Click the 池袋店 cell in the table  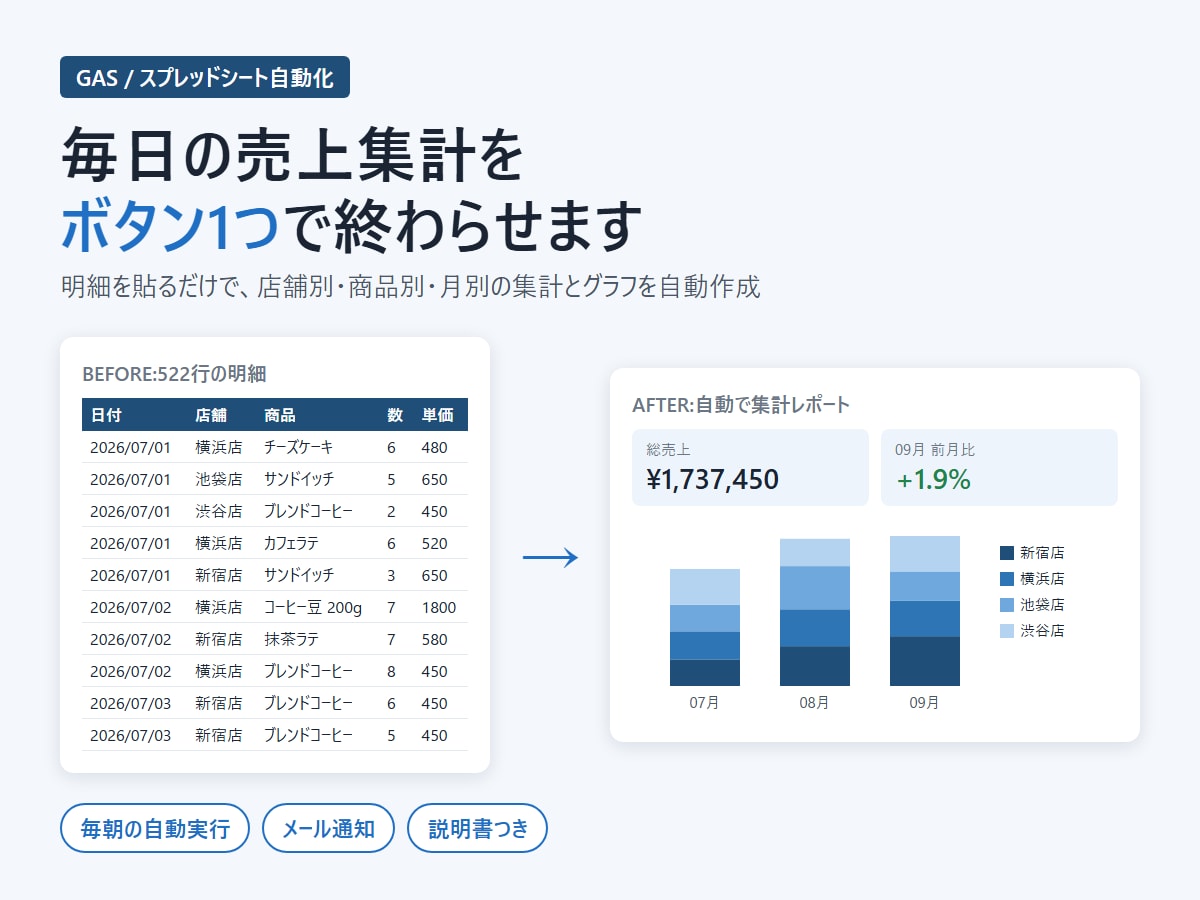219,479
